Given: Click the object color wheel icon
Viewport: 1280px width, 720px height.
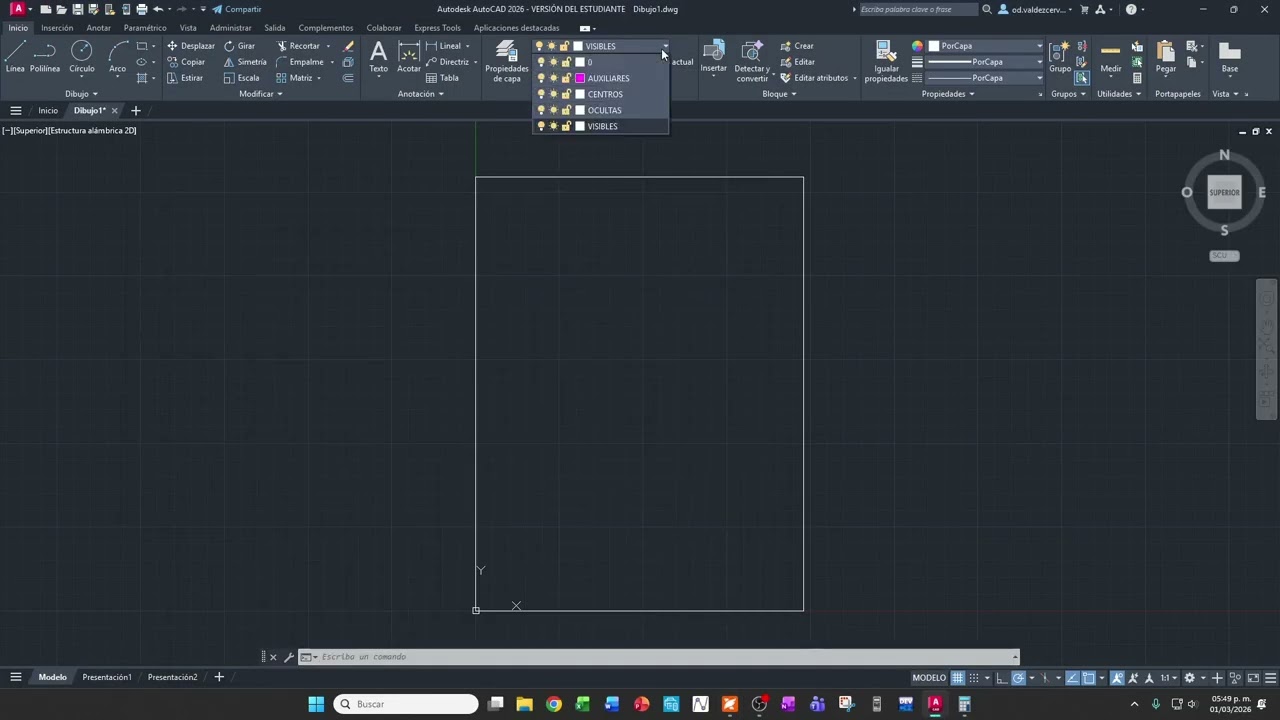Looking at the screenshot, I should click(917, 46).
